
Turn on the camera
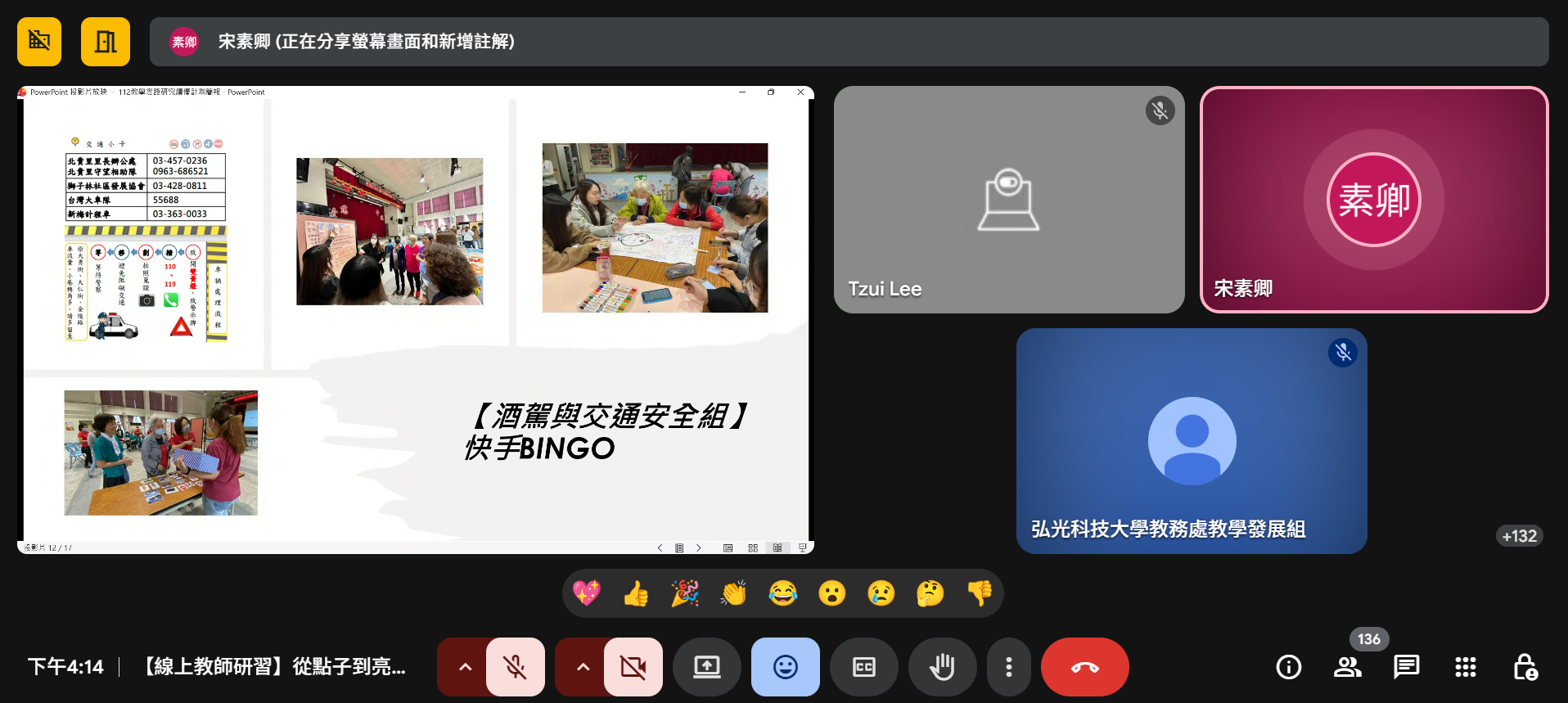coord(633,667)
